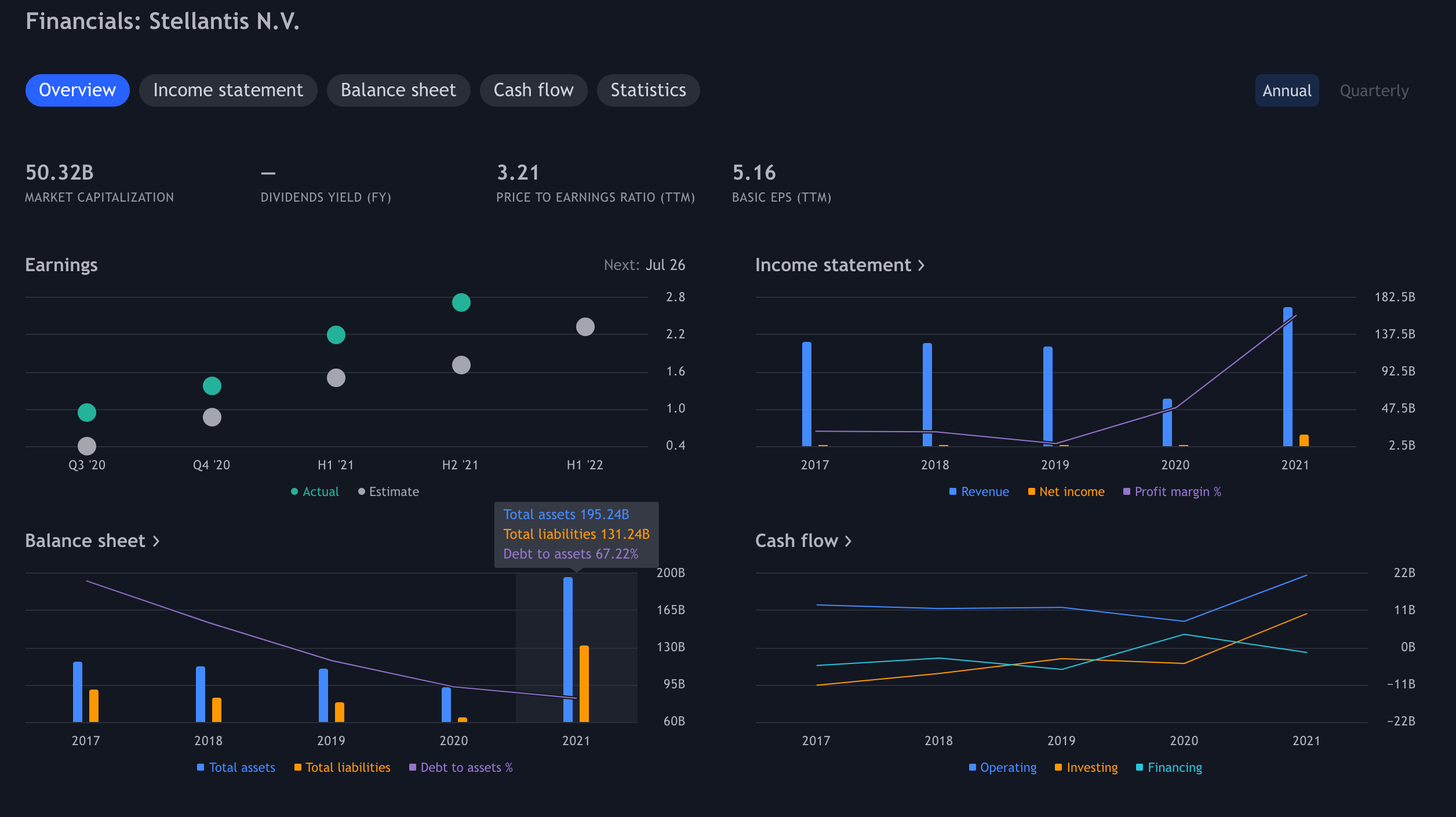Click the chevron next to Balance sheet heading
This screenshot has width=1456, height=817.
click(156, 541)
